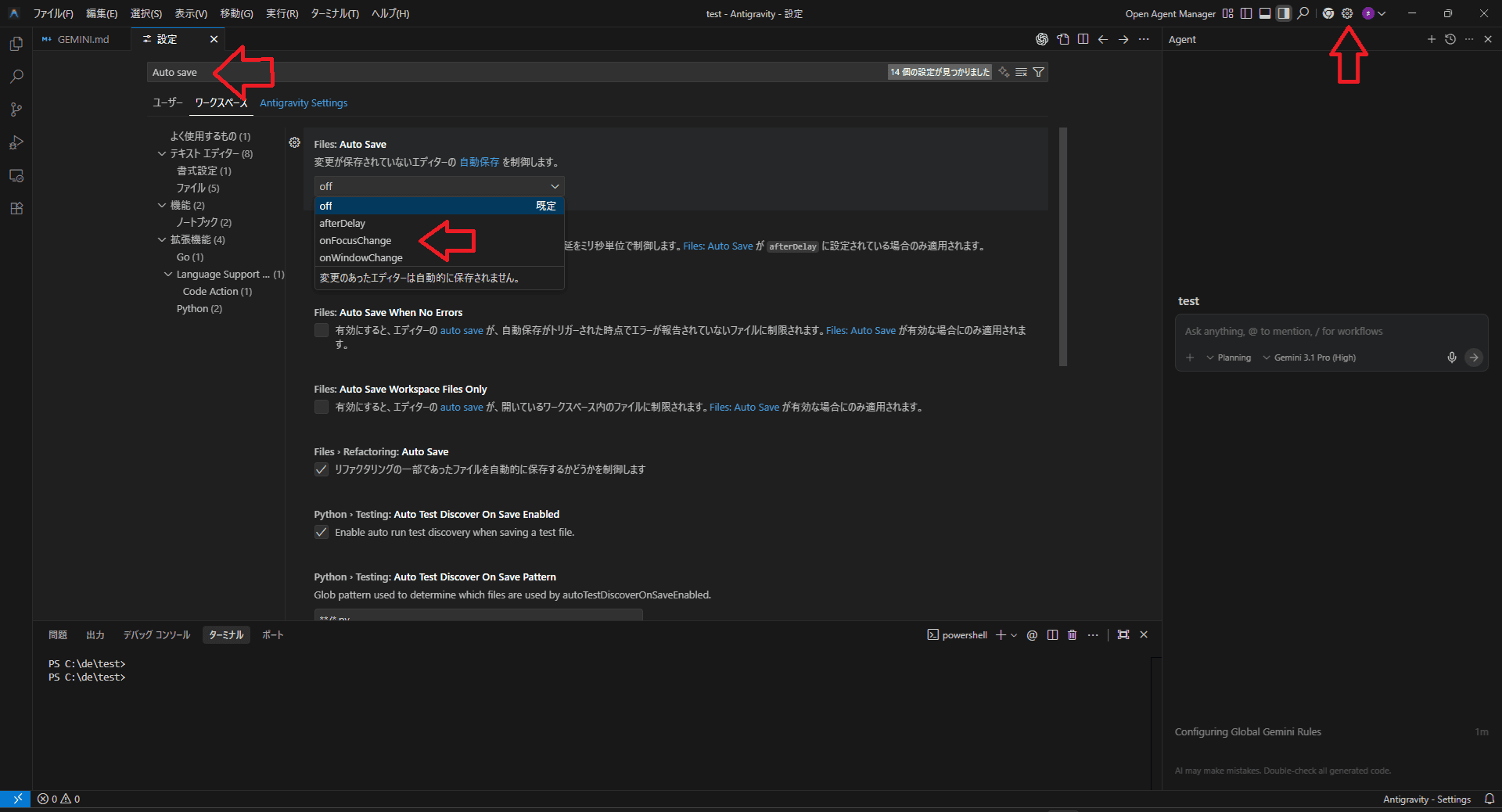This screenshot has height=812, width=1502.
Task: Click Open Agent Manager button
Action: [x=1170, y=13]
